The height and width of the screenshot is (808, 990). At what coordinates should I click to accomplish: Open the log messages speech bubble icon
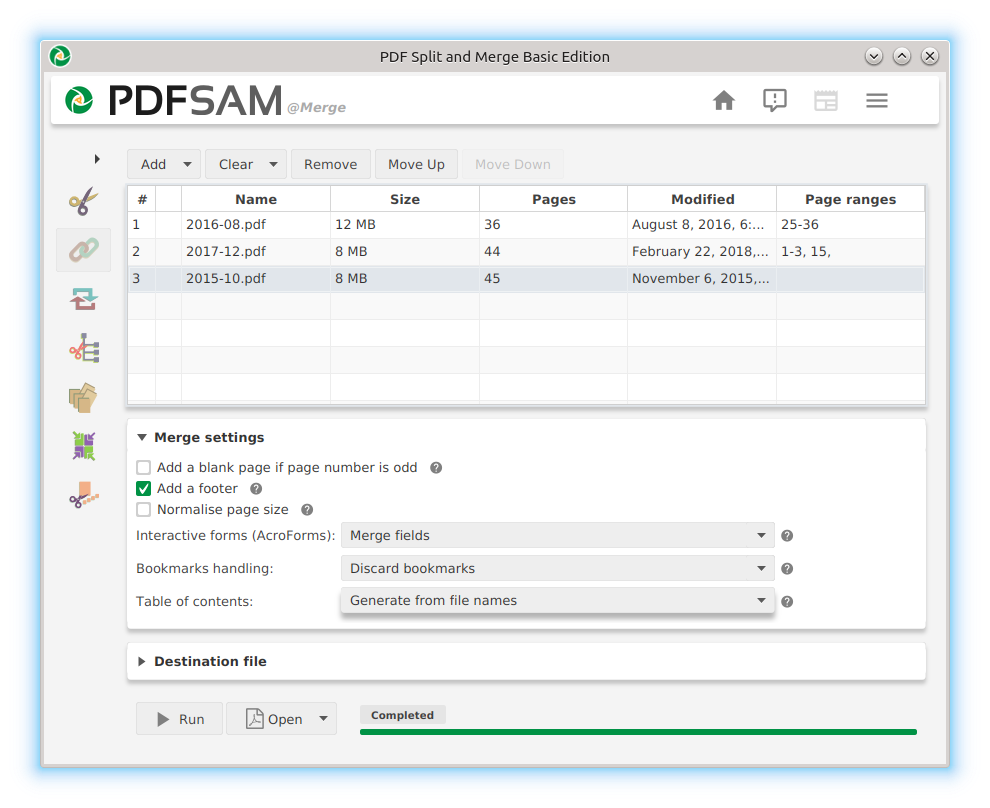tap(775, 100)
